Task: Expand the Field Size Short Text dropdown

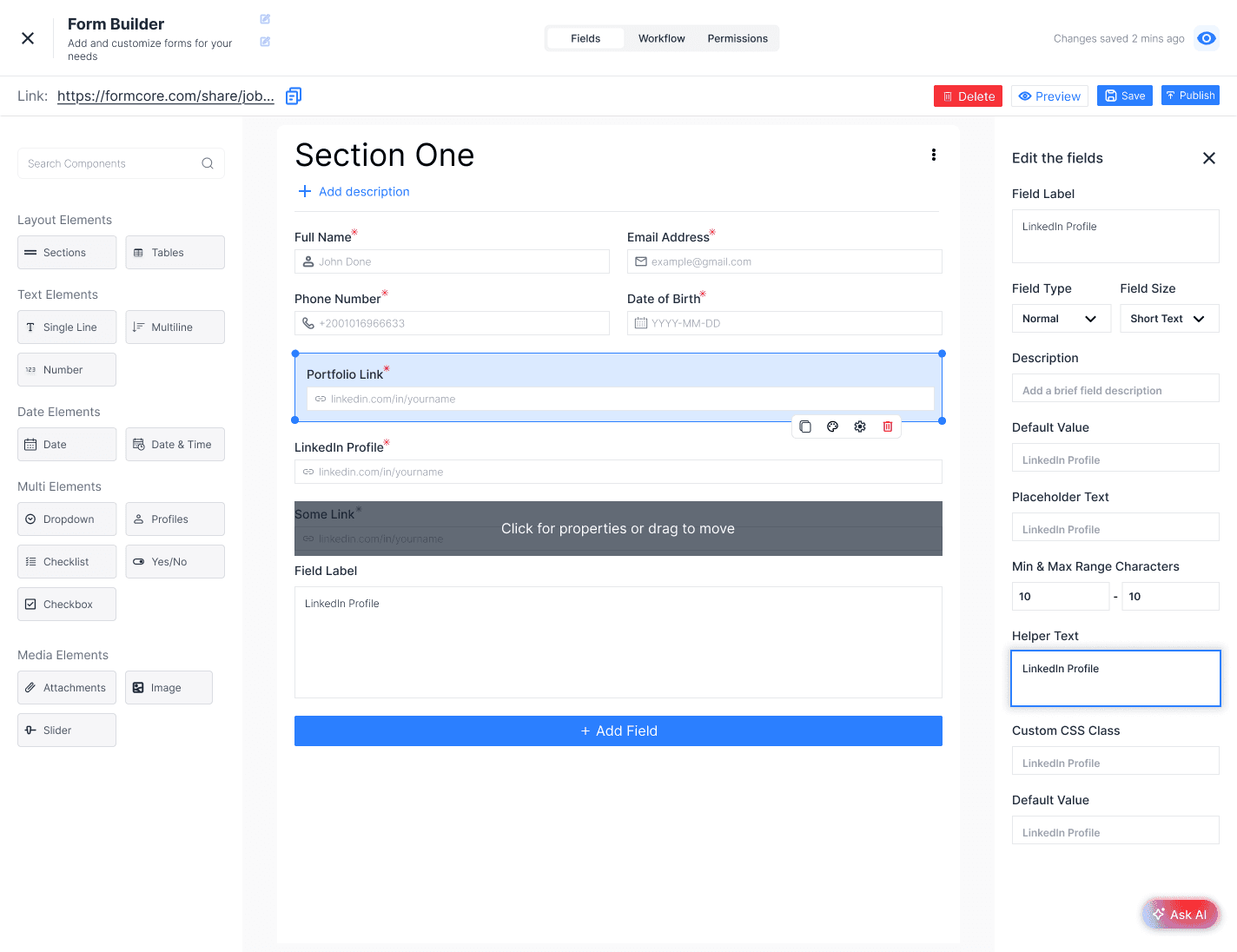Action: pyautogui.click(x=1168, y=319)
